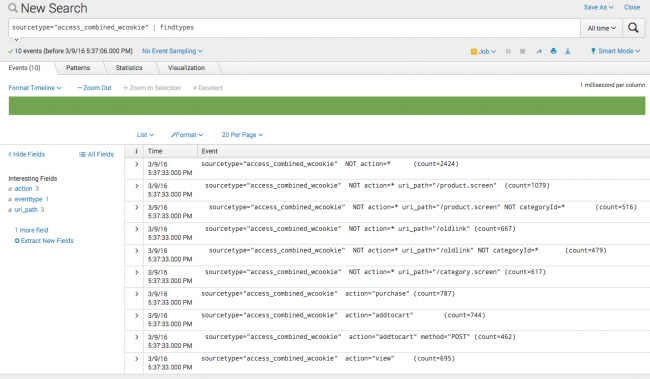Click Hide Fields in the sidebar
Screen dimensions: 650x379
(x=27, y=154)
